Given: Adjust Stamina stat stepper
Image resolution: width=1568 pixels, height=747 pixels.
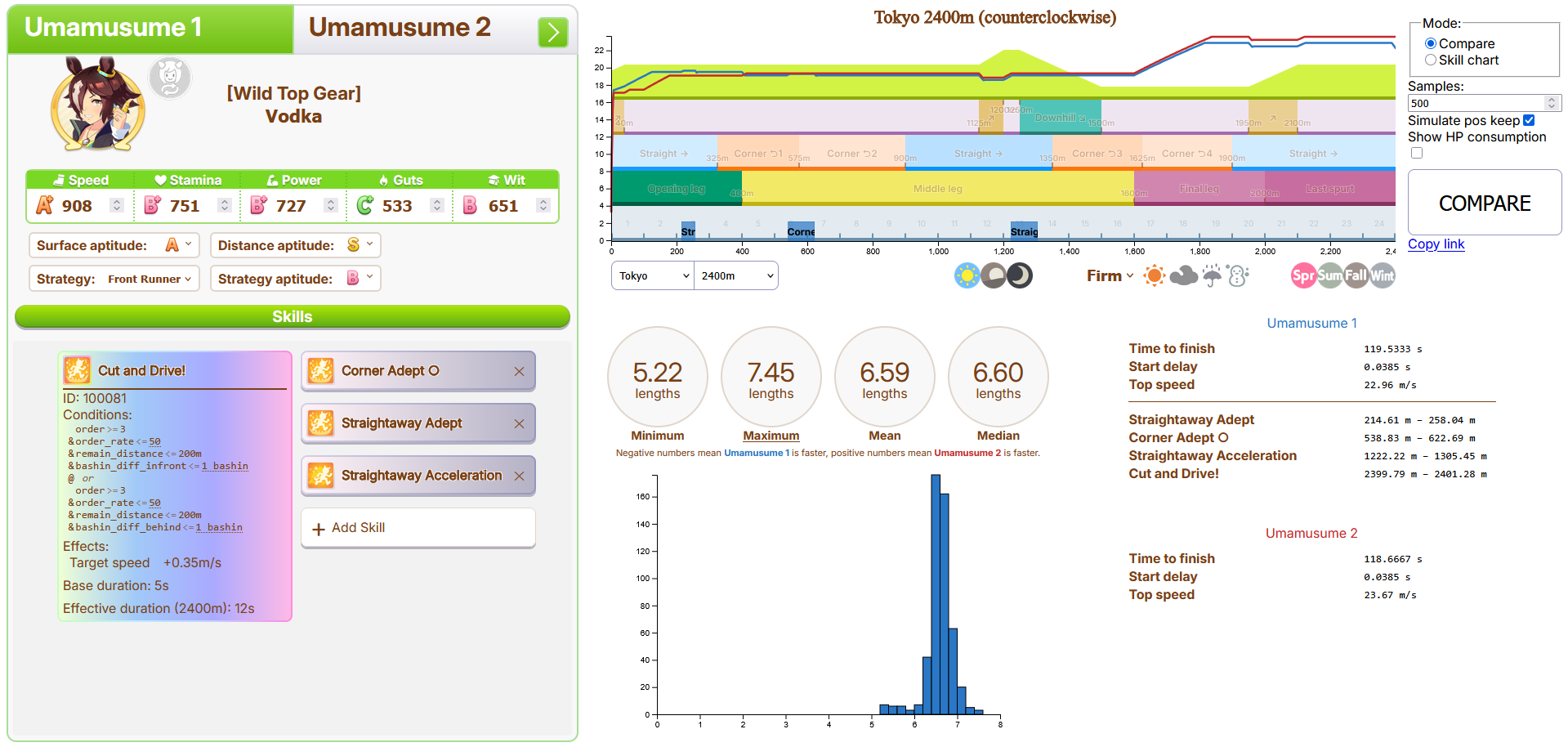Looking at the screenshot, I should click(x=225, y=205).
